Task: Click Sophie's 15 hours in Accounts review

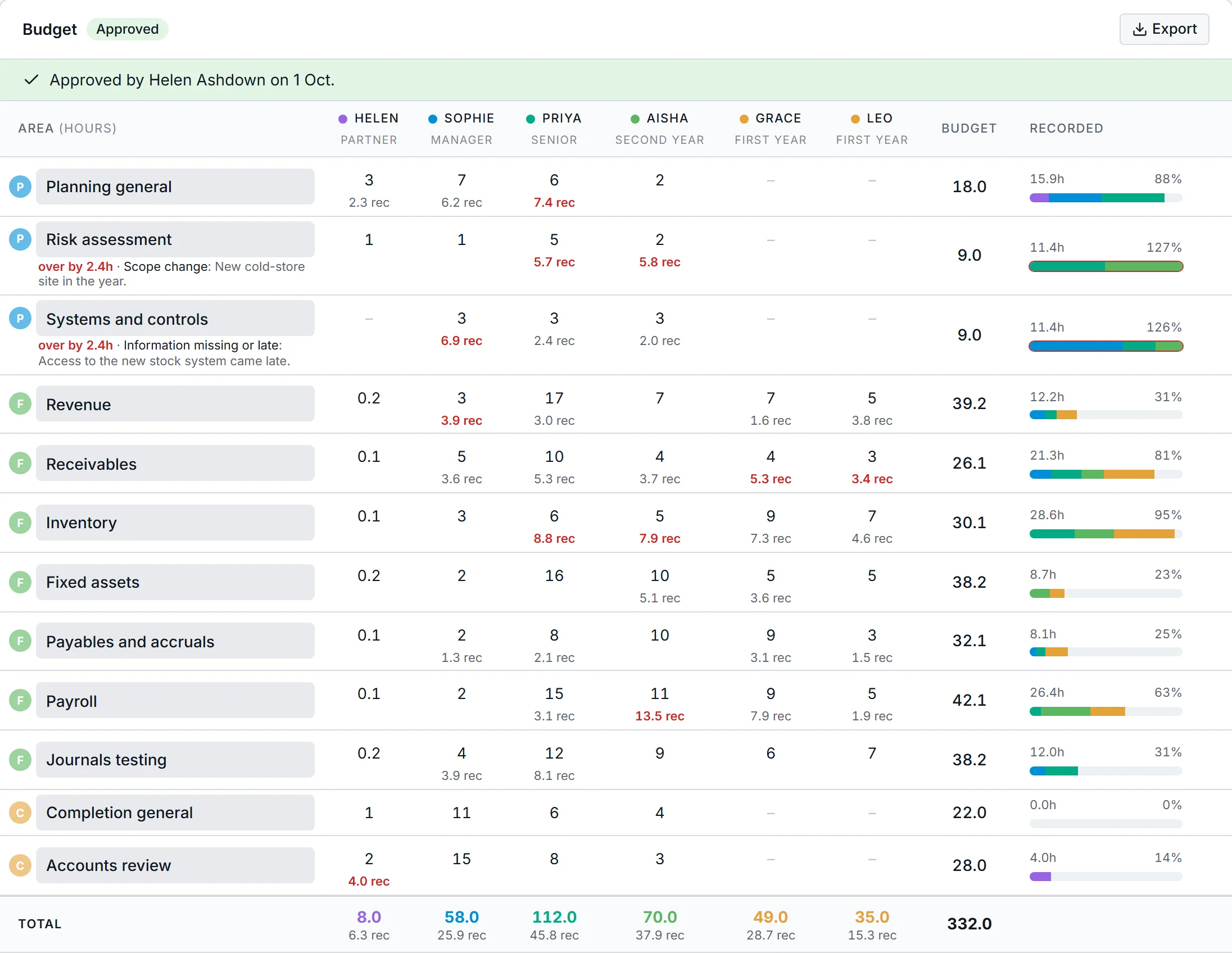Action: pyautogui.click(x=461, y=859)
